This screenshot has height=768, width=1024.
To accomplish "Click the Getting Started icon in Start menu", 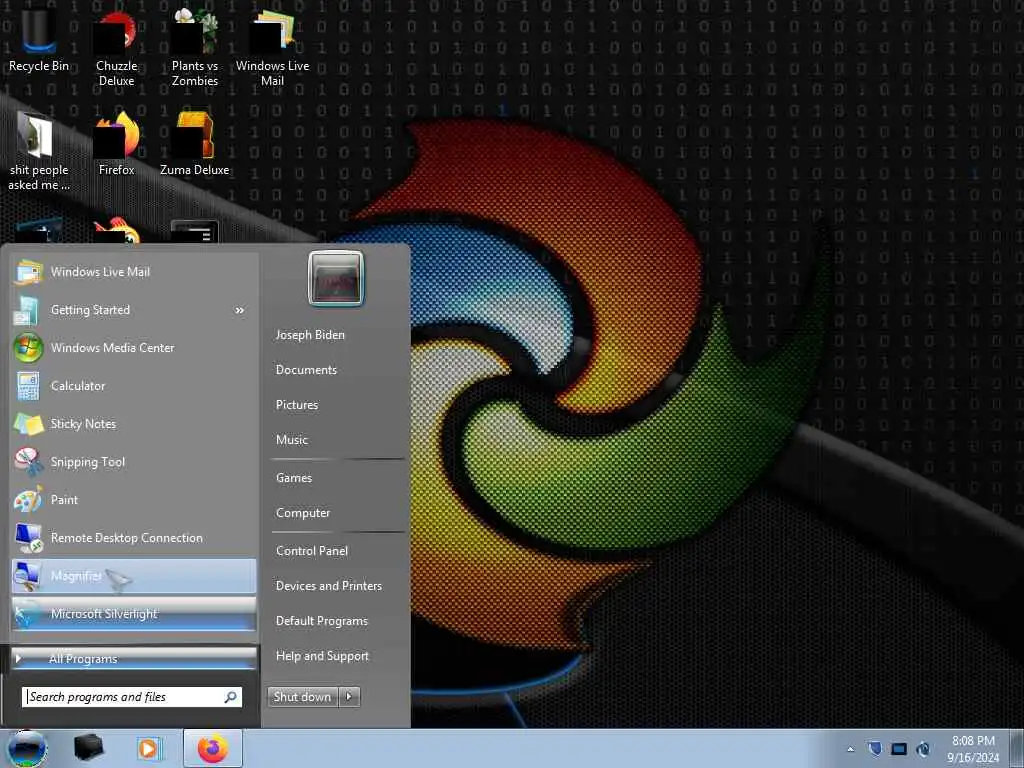I will (27, 310).
